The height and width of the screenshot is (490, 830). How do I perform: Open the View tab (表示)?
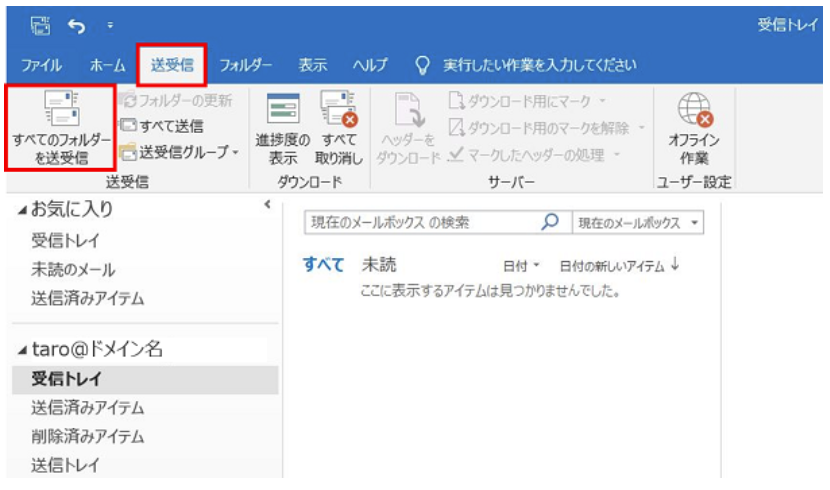(312, 65)
